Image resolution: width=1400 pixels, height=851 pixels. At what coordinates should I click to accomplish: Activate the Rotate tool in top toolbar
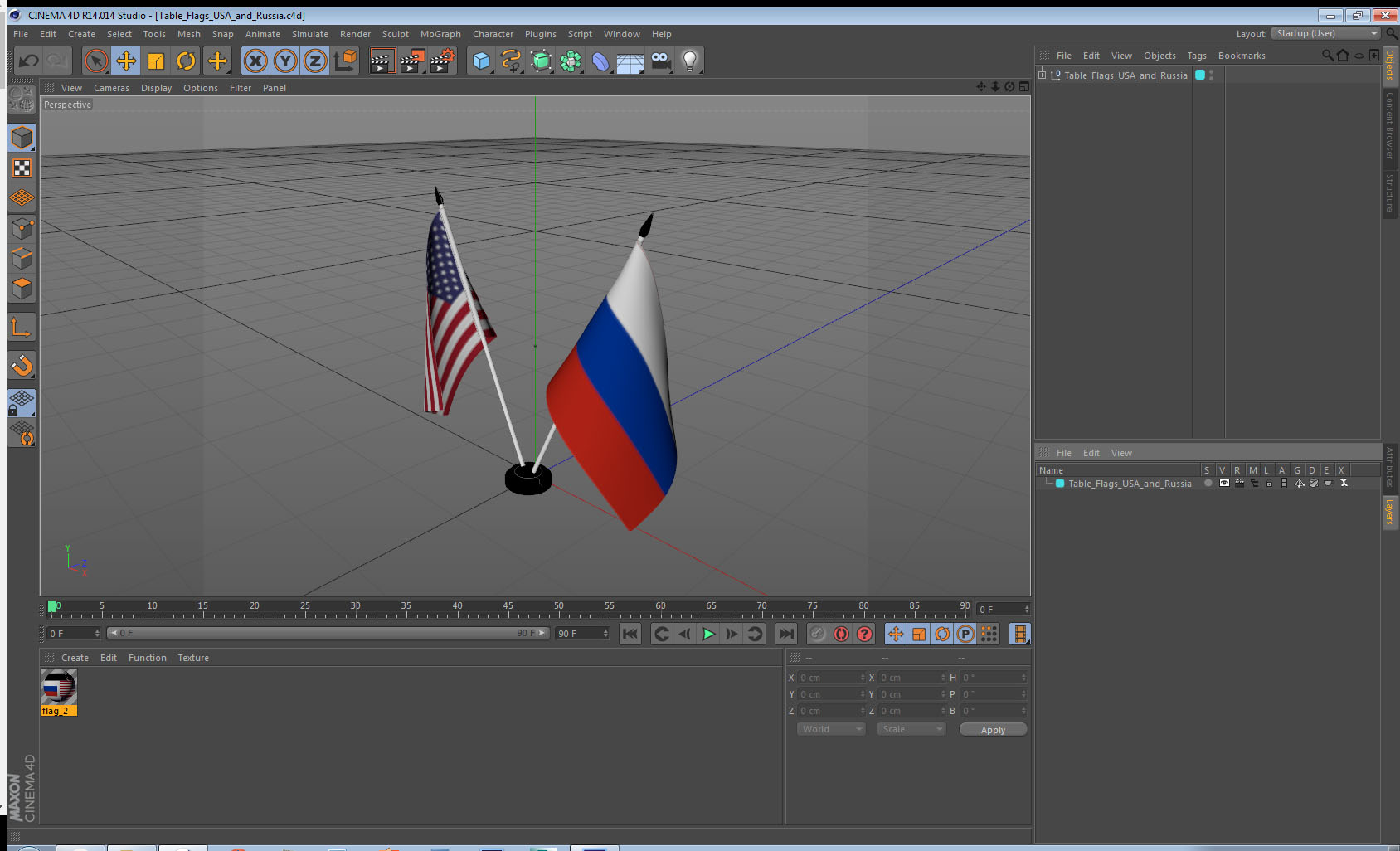pyautogui.click(x=186, y=61)
